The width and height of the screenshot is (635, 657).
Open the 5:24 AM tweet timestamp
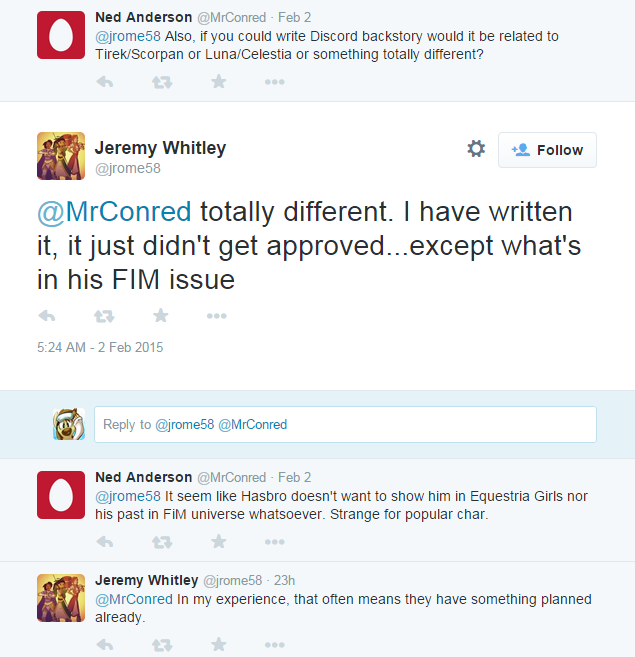coord(99,348)
